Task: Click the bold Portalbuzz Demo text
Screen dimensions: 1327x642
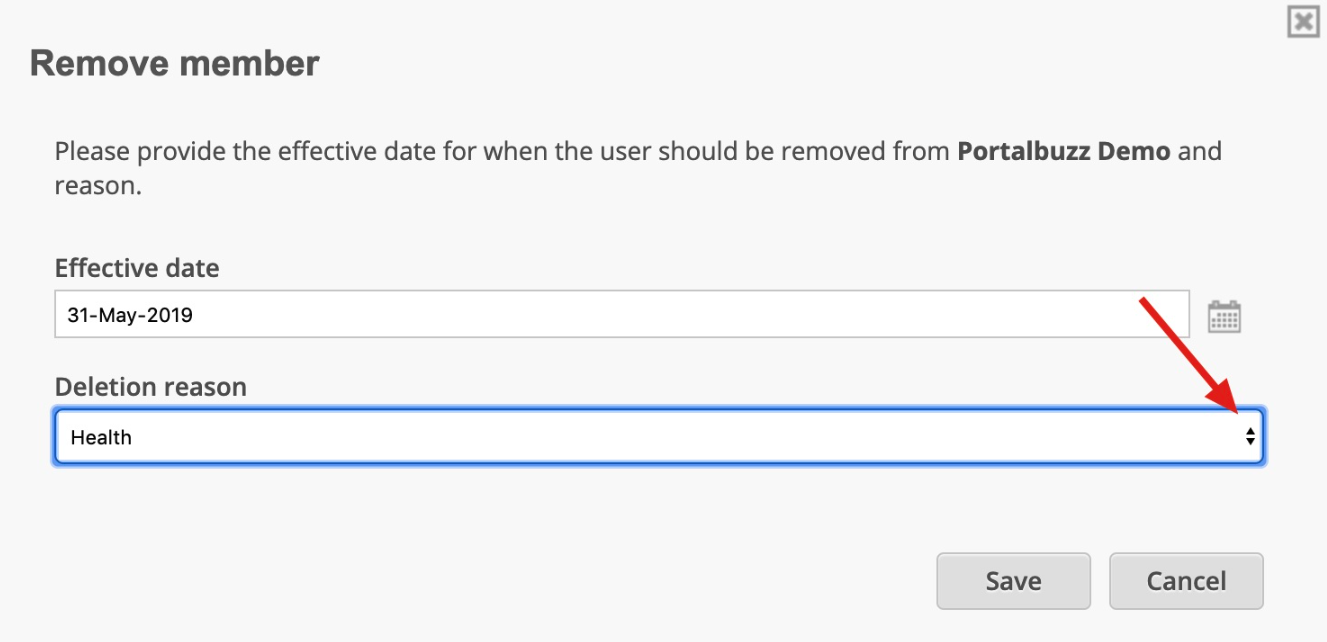Action: (x=1064, y=152)
